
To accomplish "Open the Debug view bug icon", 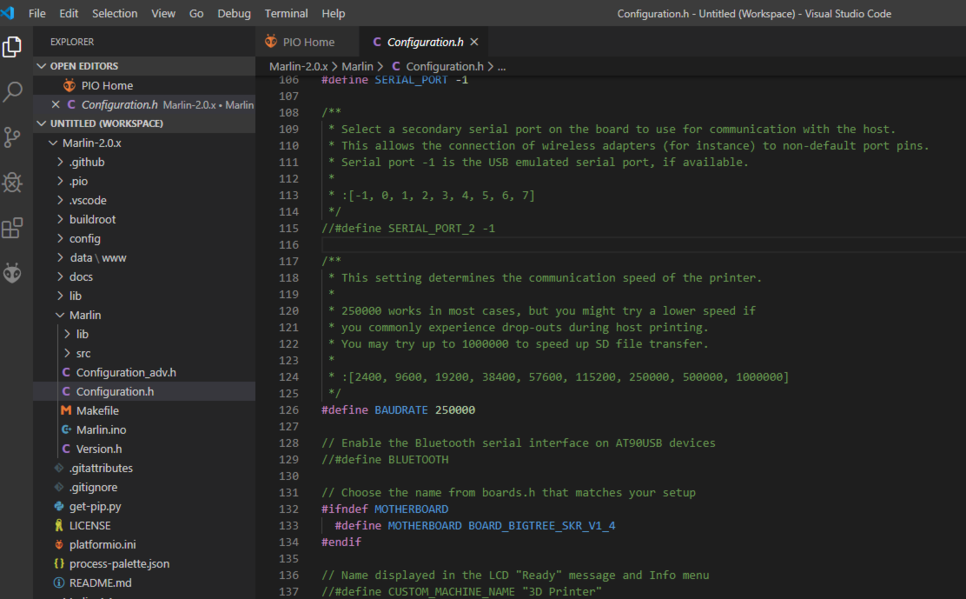I will pyautogui.click(x=12, y=182).
